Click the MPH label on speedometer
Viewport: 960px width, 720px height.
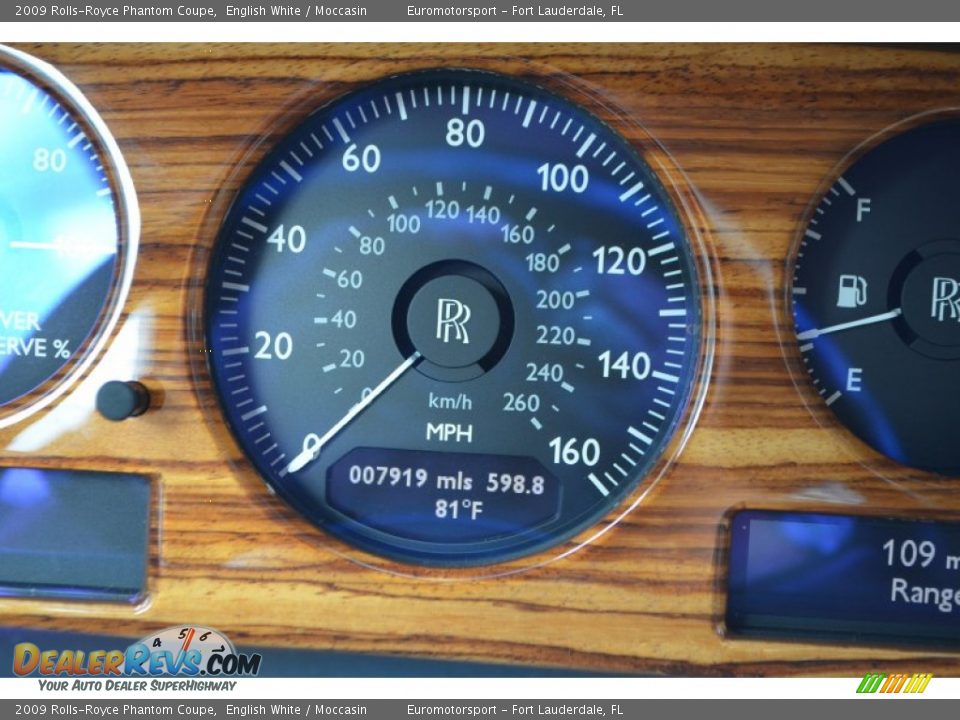tap(449, 432)
